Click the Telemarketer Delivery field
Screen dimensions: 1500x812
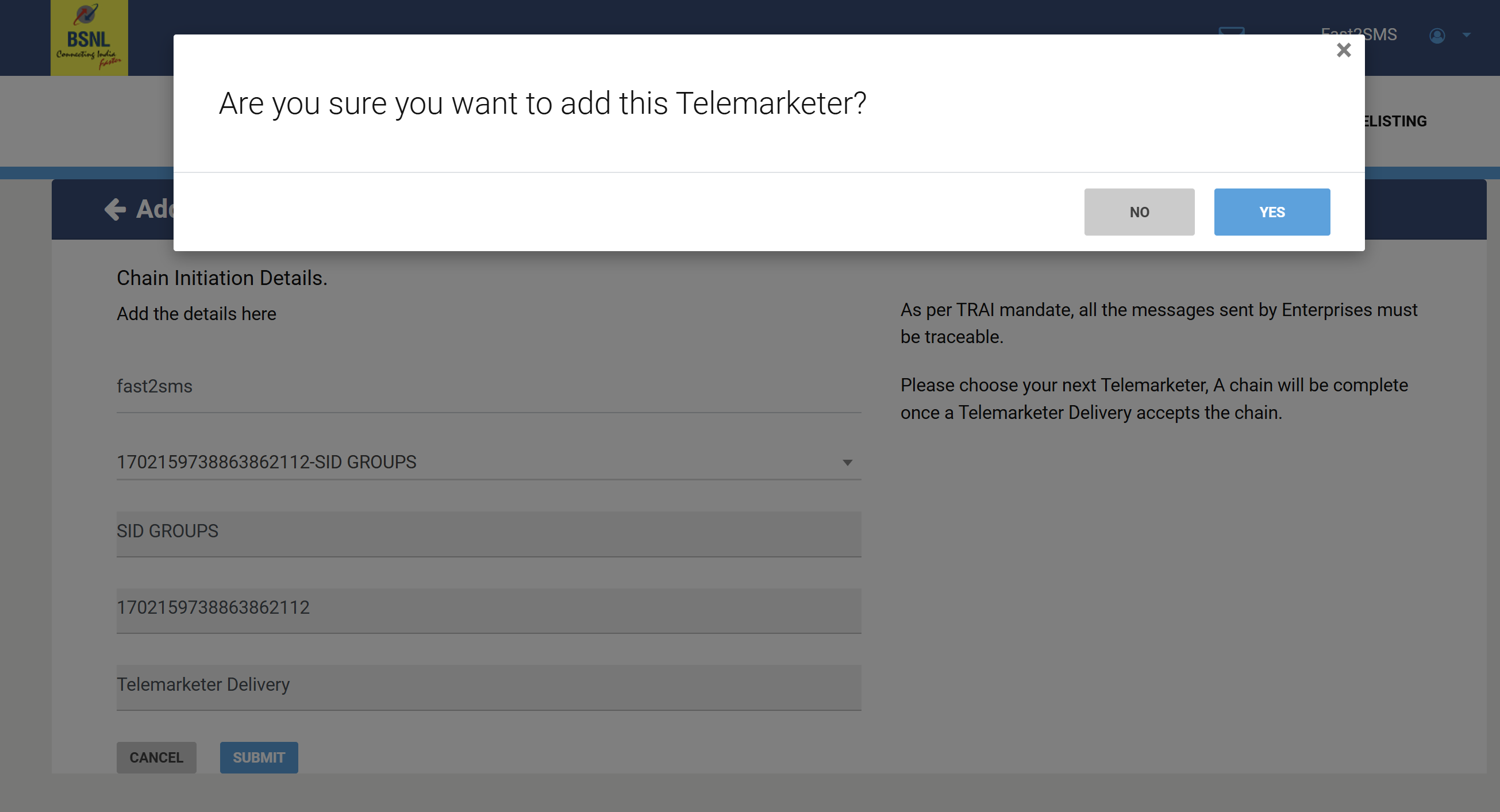tap(489, 687)
